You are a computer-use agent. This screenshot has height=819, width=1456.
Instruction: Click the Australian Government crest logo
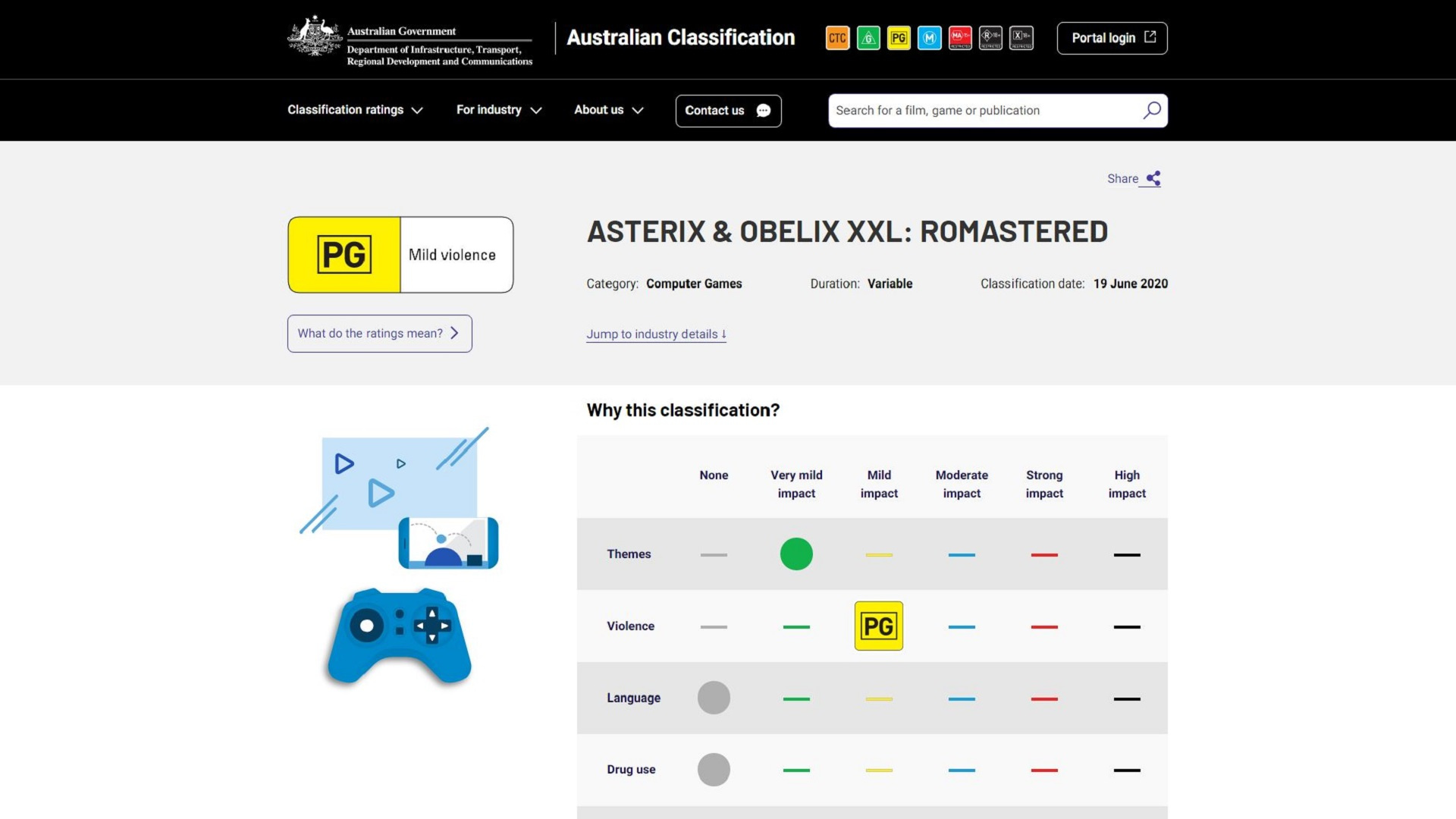pyautogui.click(x=315, y=36)
